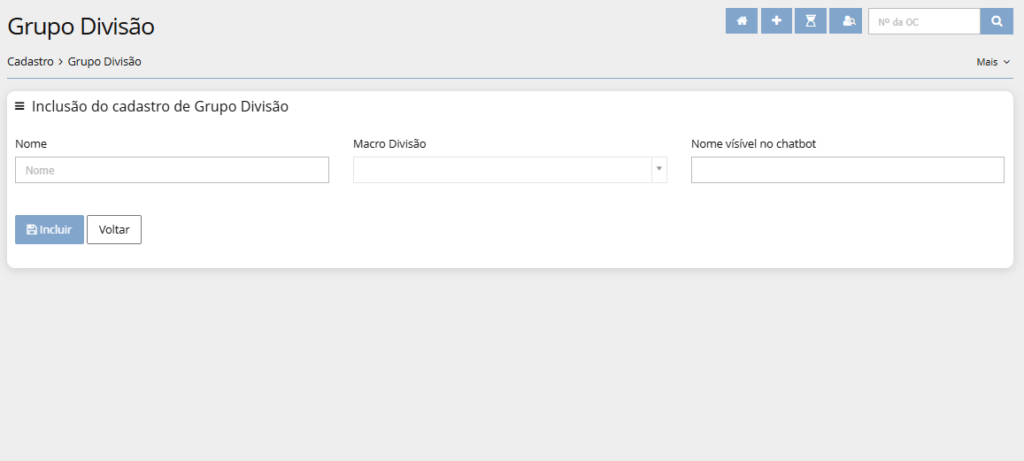Viewport: 1024px width, 461px height.
Task: Click inside the Macro Divisão combo box
Action: pos(502,170)
